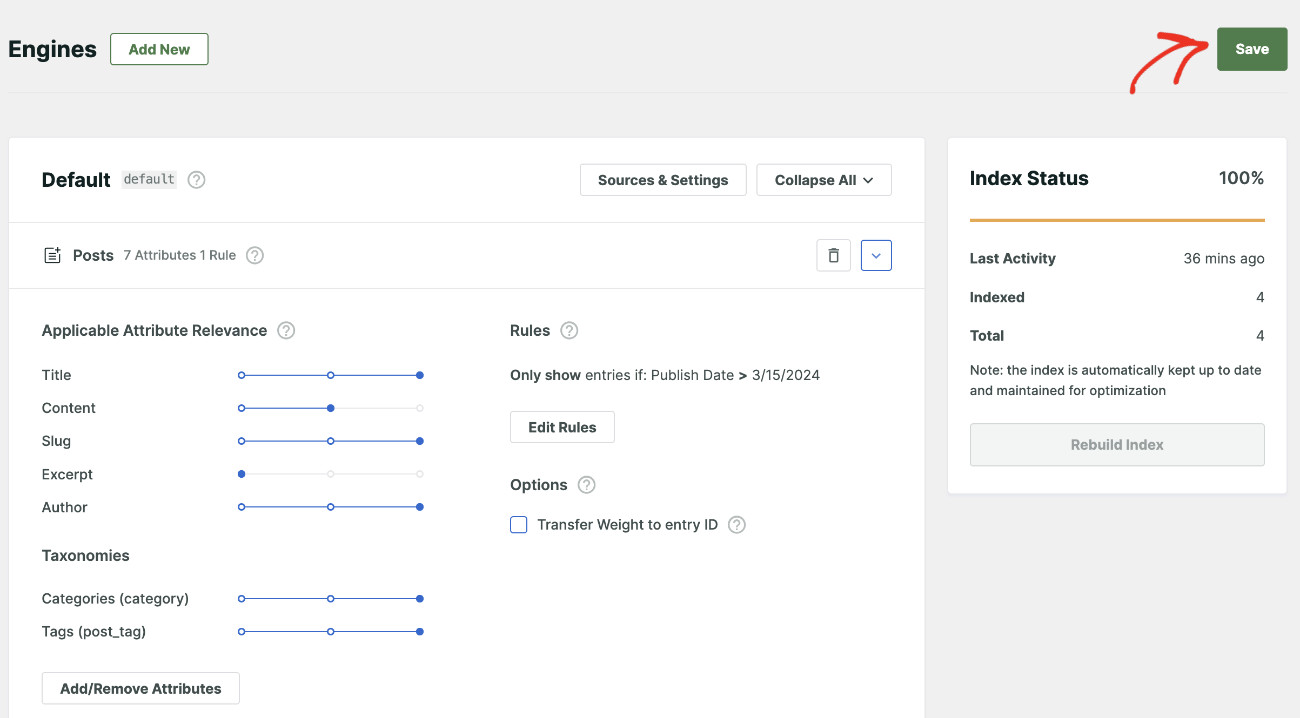This screenshot has height=718, width=1300.
Task: Set Categories relevance slider to middle point
Action: (x=331, y=599)
